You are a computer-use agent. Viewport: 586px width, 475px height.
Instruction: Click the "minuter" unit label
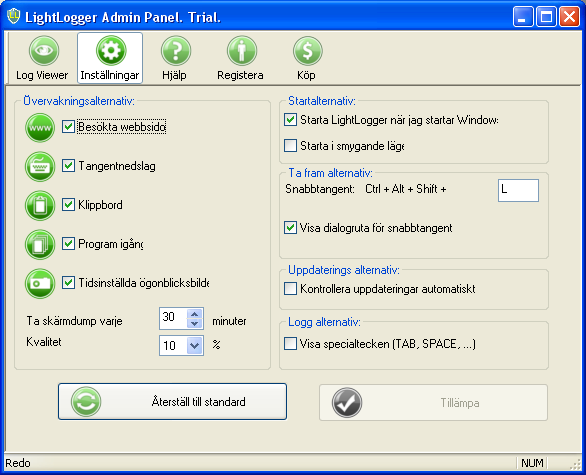pos(229,321)
